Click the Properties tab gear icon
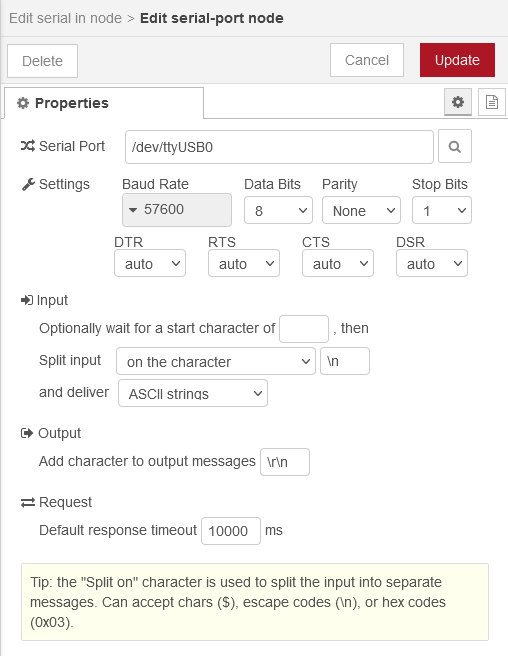The height and width of the screenshot is (656, 508). point(23,103)
